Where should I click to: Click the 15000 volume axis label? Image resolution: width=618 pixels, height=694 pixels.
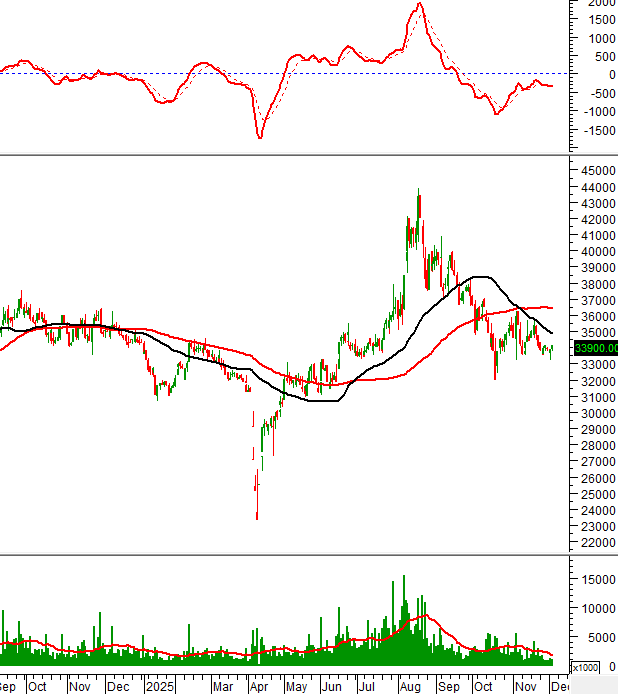(597, 579)
